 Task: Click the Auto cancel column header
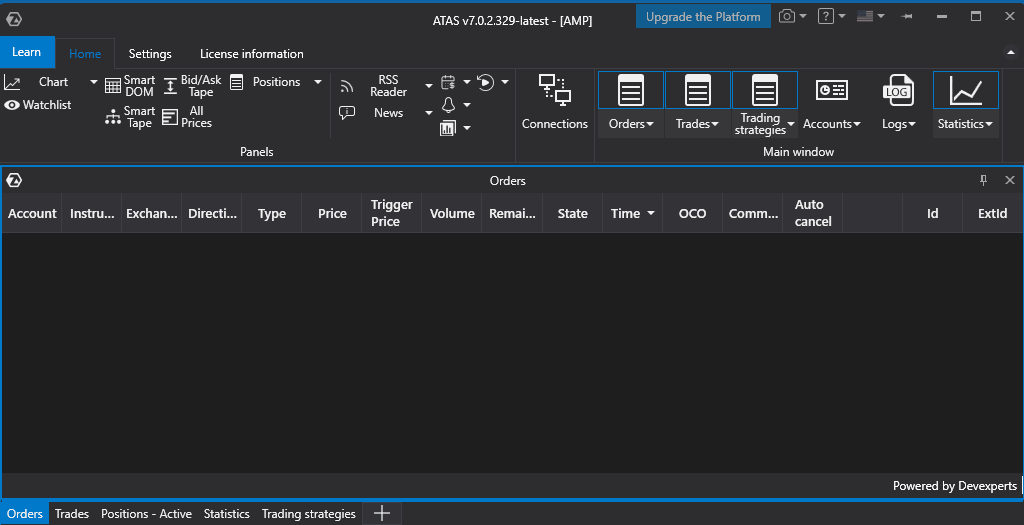click(x=812, y=213)
